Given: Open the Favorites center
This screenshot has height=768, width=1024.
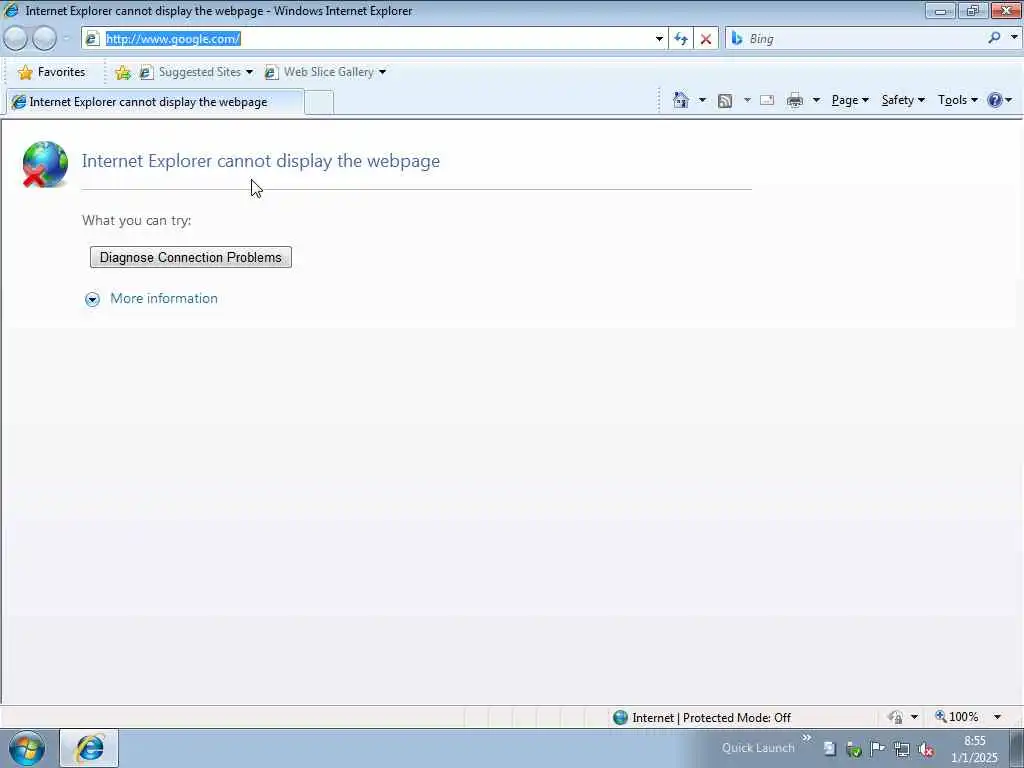Looking at the screenshot, I should point(52,72).
